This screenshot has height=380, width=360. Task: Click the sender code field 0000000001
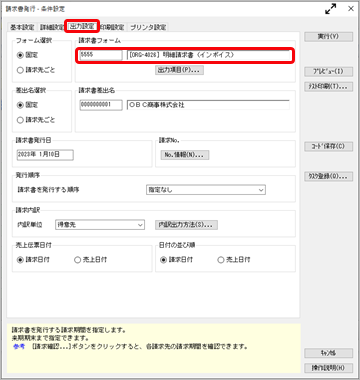click(101, 105)
